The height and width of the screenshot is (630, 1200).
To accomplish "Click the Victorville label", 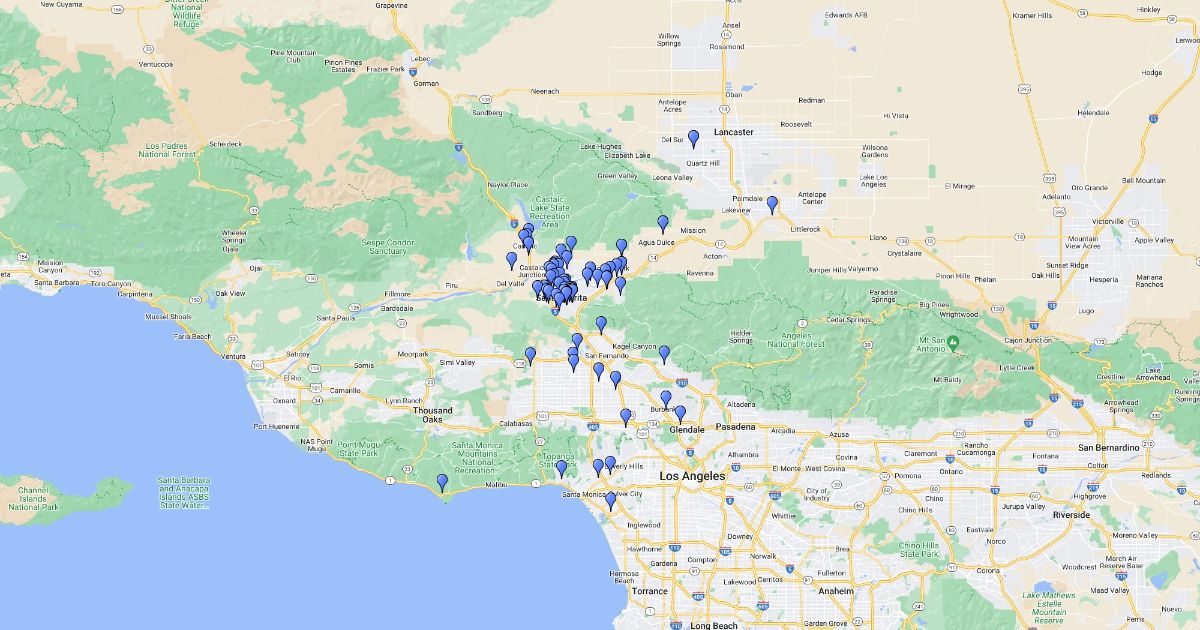I will point(1107,221).
